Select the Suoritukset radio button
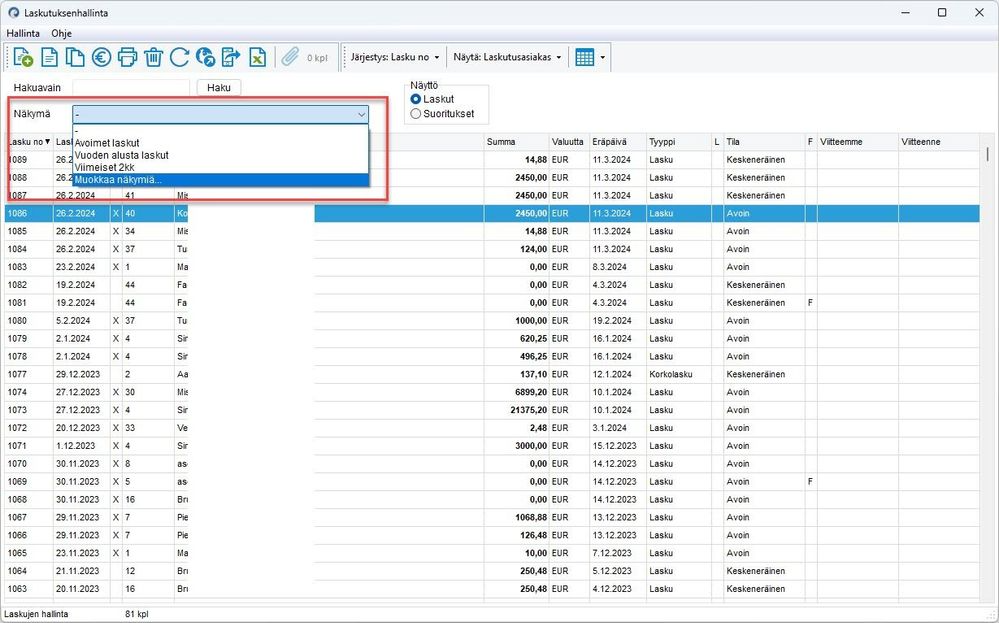Screen dimensions: 999x623 [416, 114]
